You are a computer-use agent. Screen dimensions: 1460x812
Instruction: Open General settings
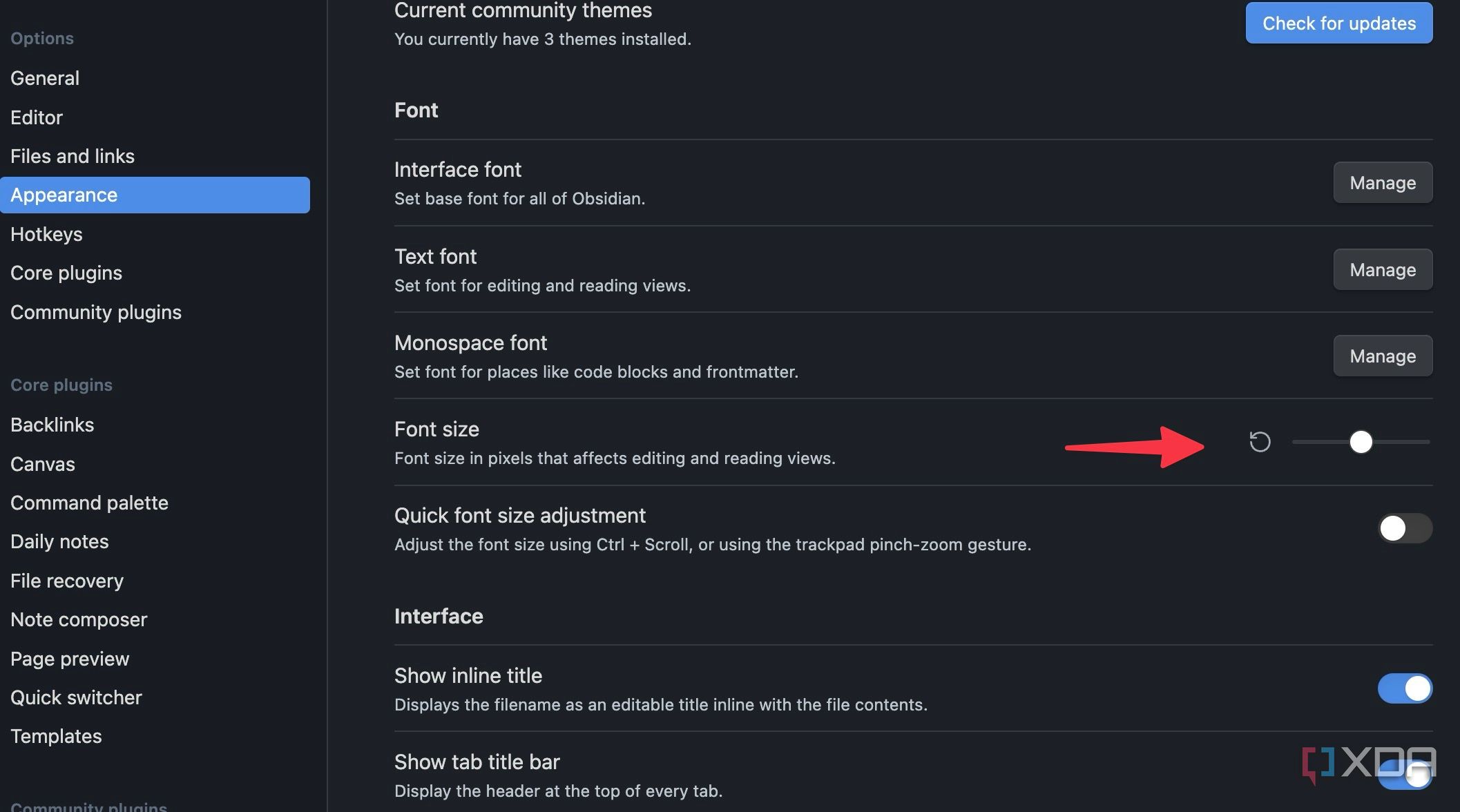(x=45, y=78)
